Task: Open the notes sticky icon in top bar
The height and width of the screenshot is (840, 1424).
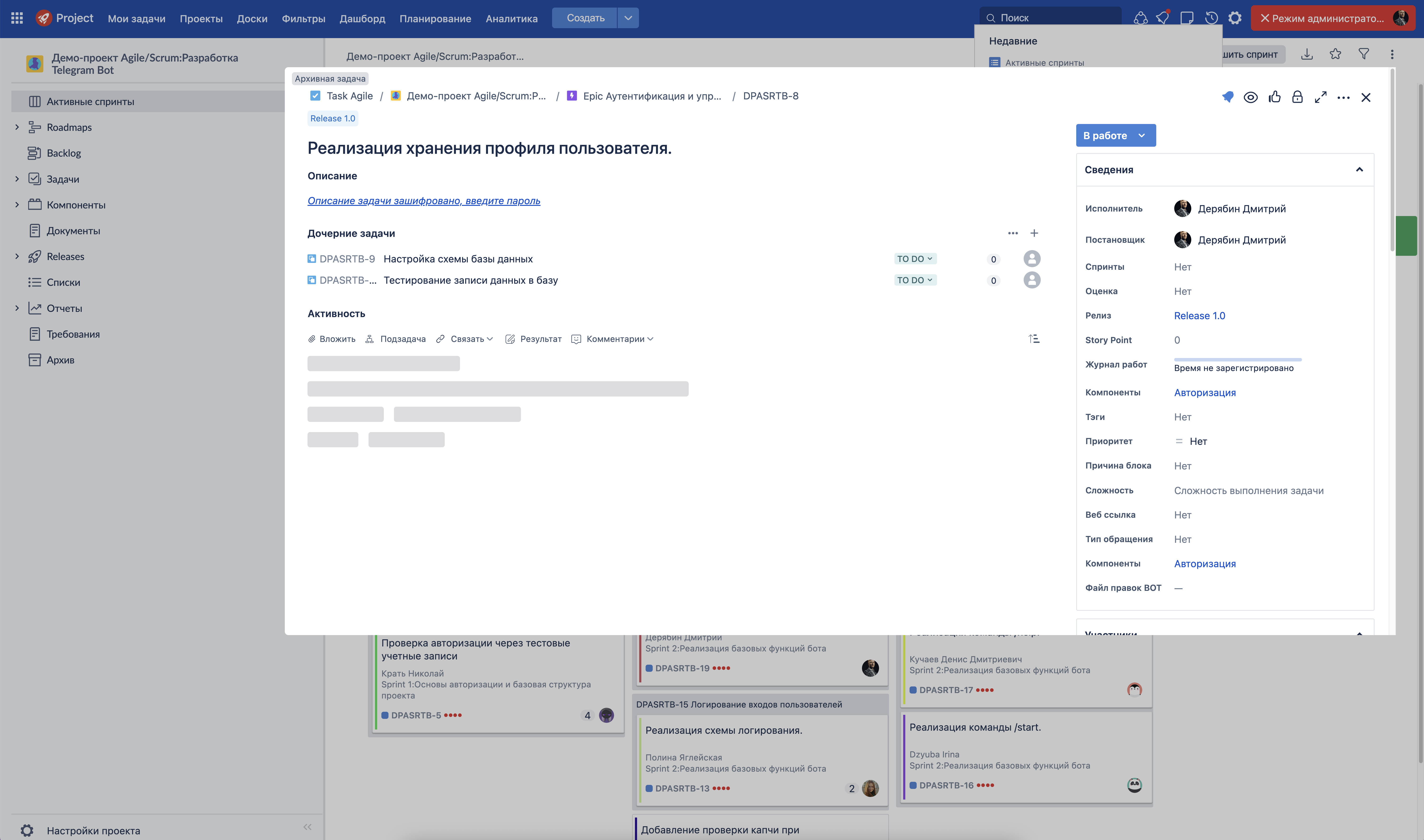Action: click(1187, 18)
